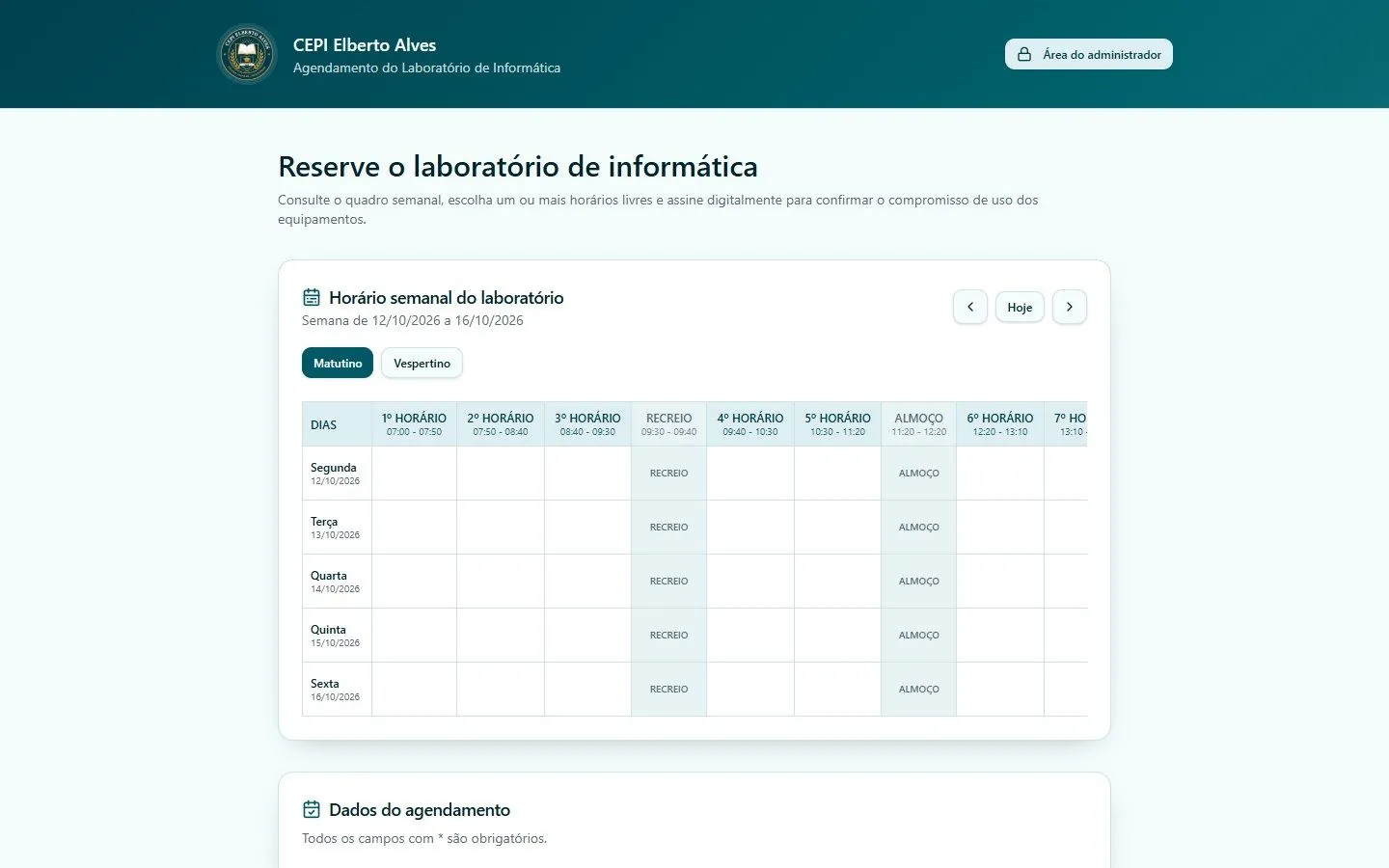Click the Segunda 12/10/2026 row label
Image resolution: width=1389 pixels, height=868 pixels.
pos(337,474)
